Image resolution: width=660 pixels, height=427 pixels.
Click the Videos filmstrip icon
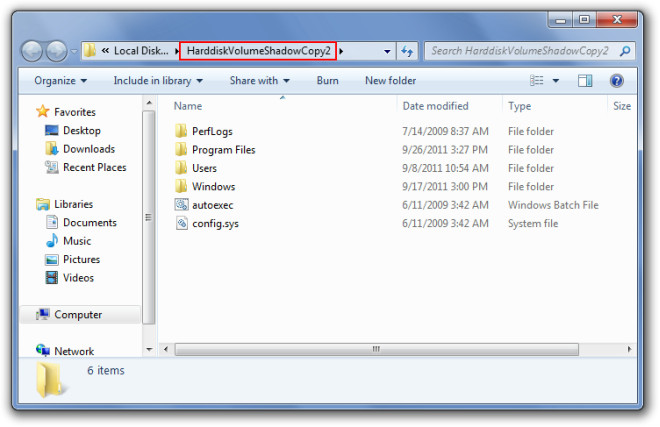pyautogui.click(x=52, y=278)
